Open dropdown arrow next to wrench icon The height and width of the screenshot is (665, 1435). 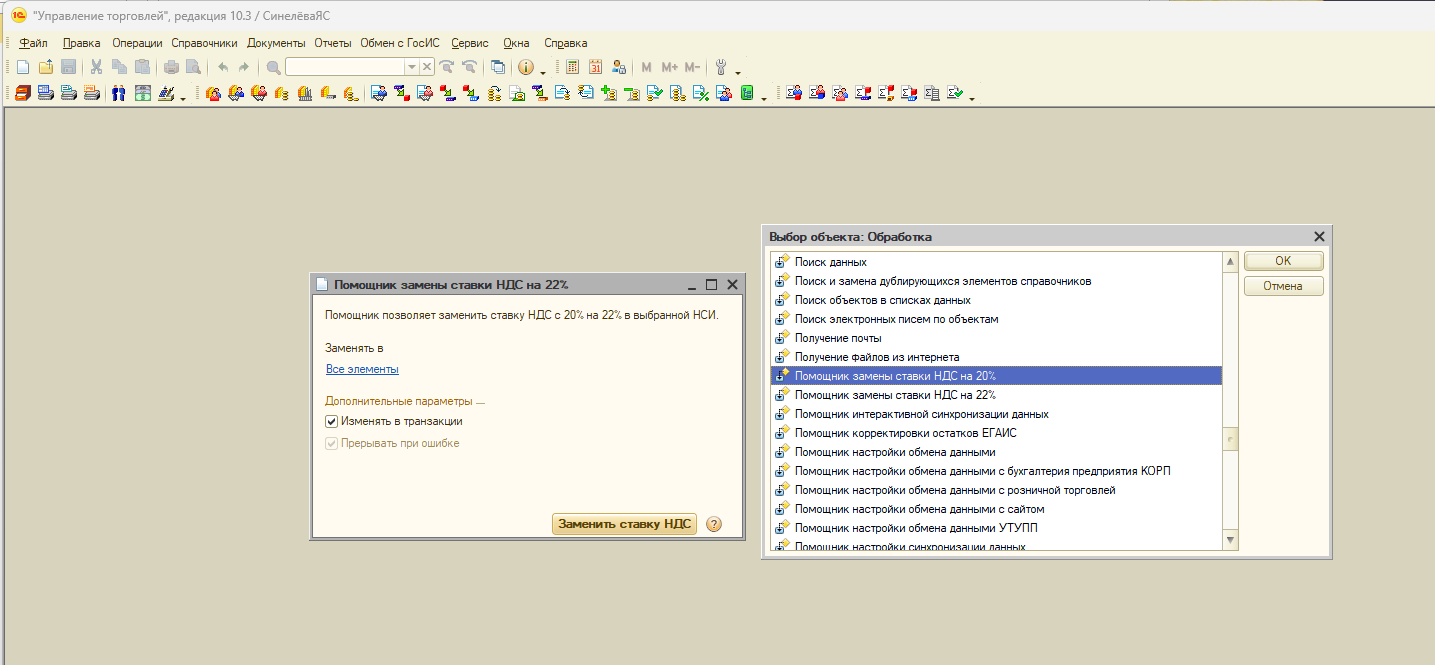coord(738,72)
